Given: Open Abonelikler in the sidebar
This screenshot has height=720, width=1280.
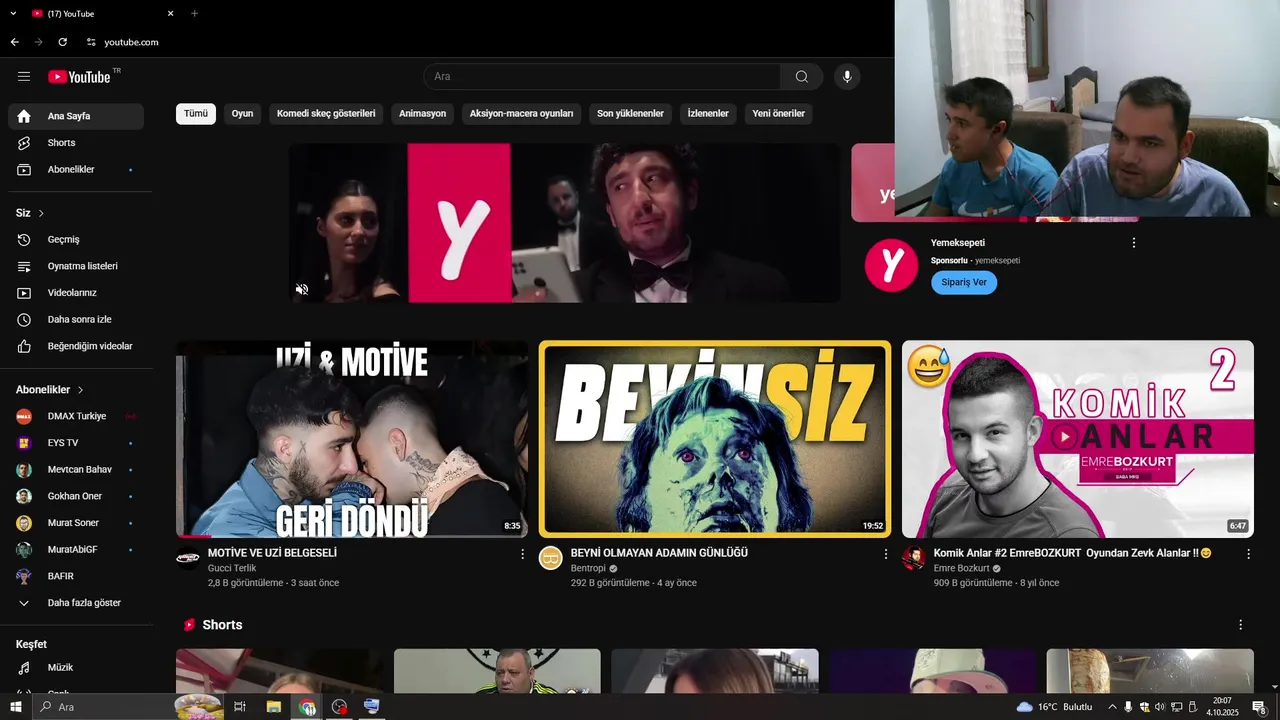Looking at the screenshot, I should point(76,170).
